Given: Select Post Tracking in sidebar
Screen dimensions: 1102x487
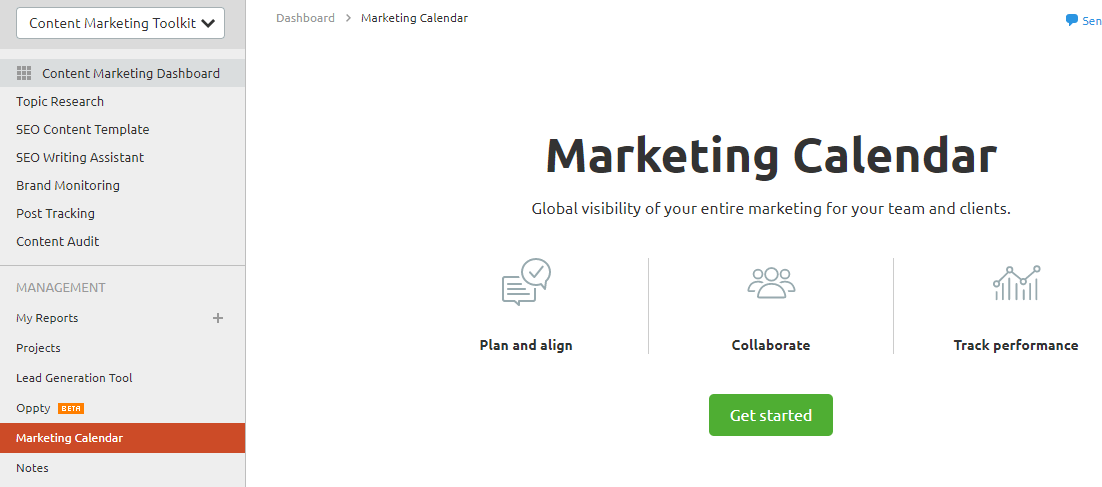Looking at the screenshot, I should point(56,213).
